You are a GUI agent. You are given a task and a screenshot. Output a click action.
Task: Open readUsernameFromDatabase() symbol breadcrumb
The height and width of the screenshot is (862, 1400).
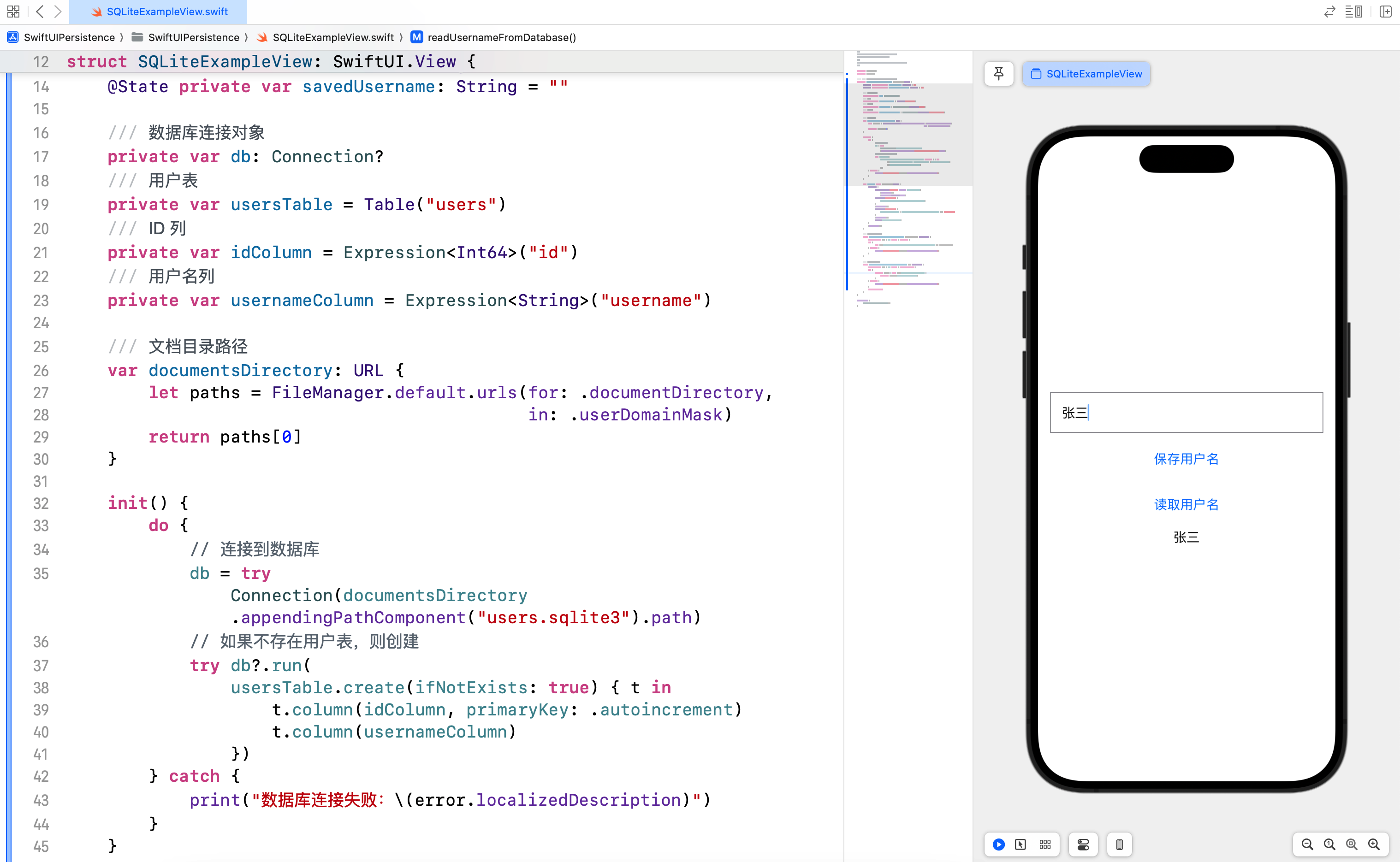pyautogui.click(x=494, y=37)
